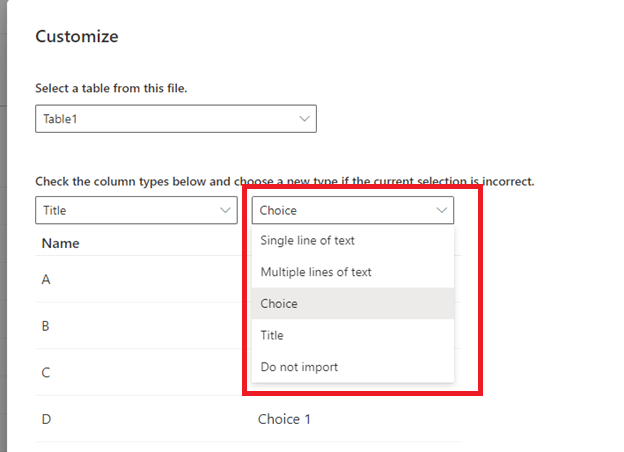
Task: Select the 'Multiple lines of text' option
Action: point(353,272)
